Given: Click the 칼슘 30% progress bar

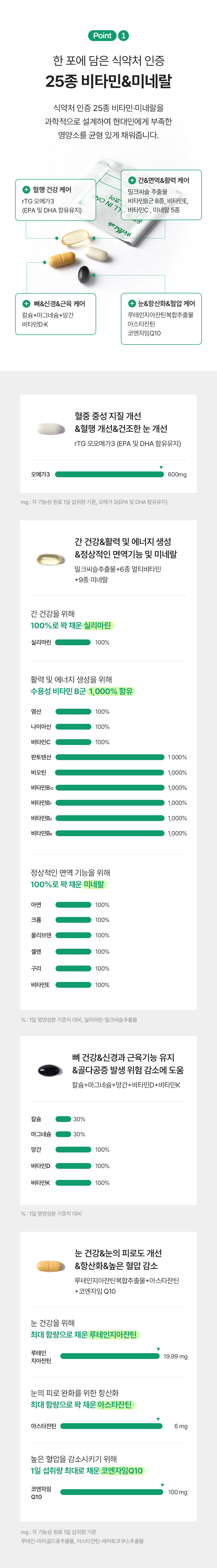Looking at the screenshot, I should 63,1119.
